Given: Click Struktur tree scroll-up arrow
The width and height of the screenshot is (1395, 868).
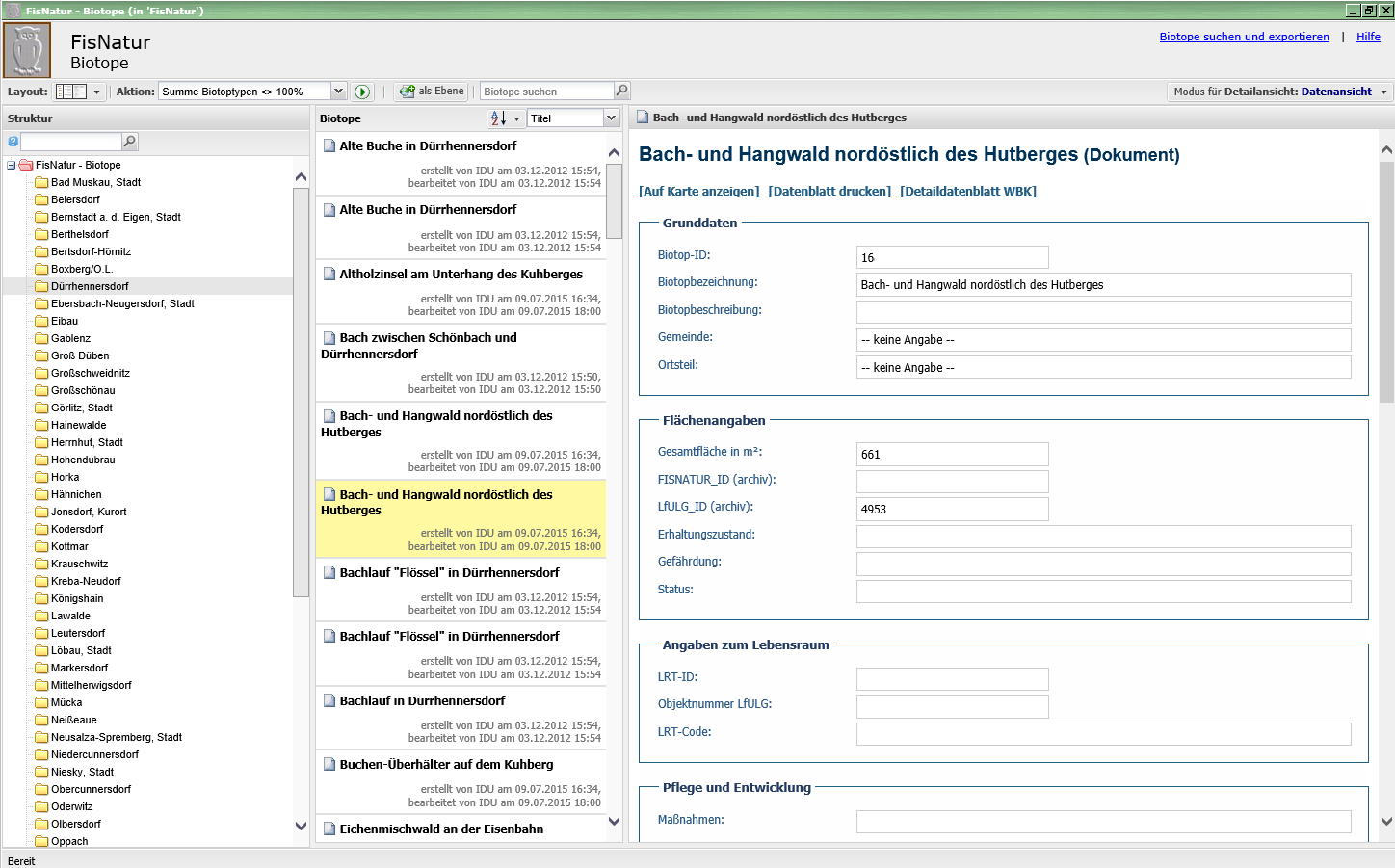Looking at the screenshot, I should click(301, 176).
